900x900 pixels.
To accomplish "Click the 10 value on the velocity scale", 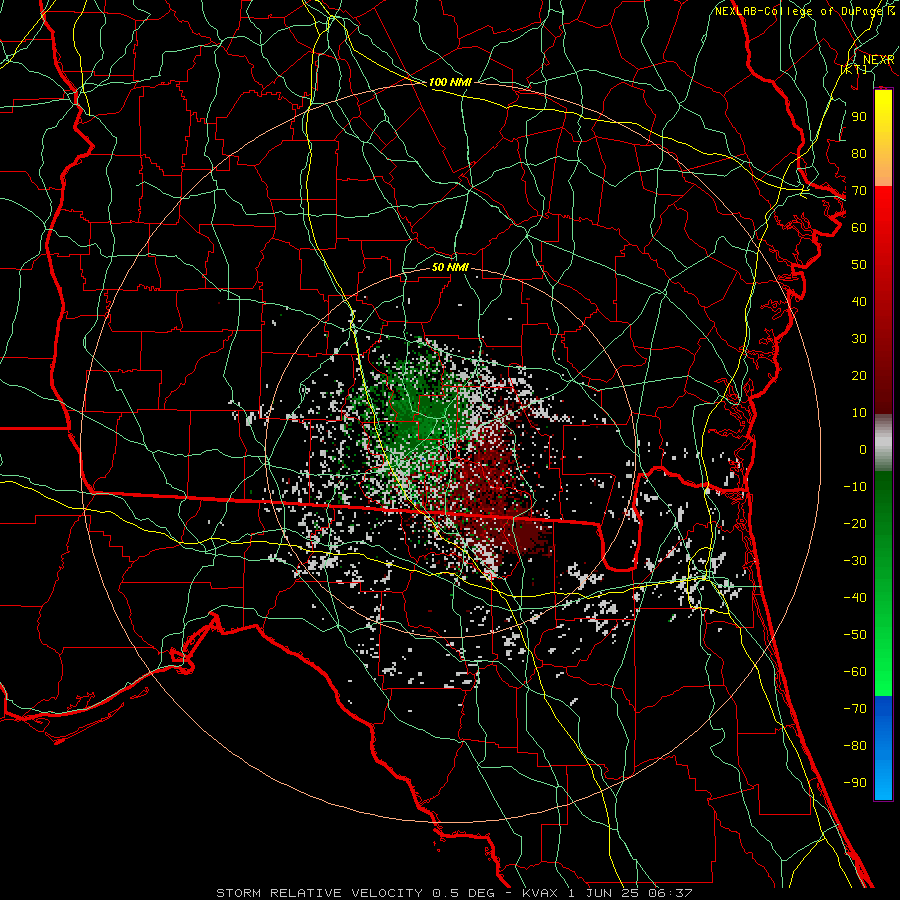I will pos(859,413).
